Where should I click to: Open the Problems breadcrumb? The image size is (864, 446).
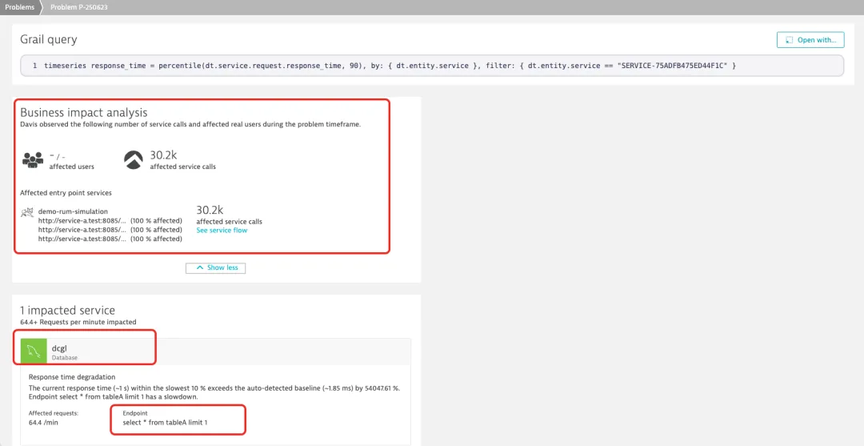[20, 8]
